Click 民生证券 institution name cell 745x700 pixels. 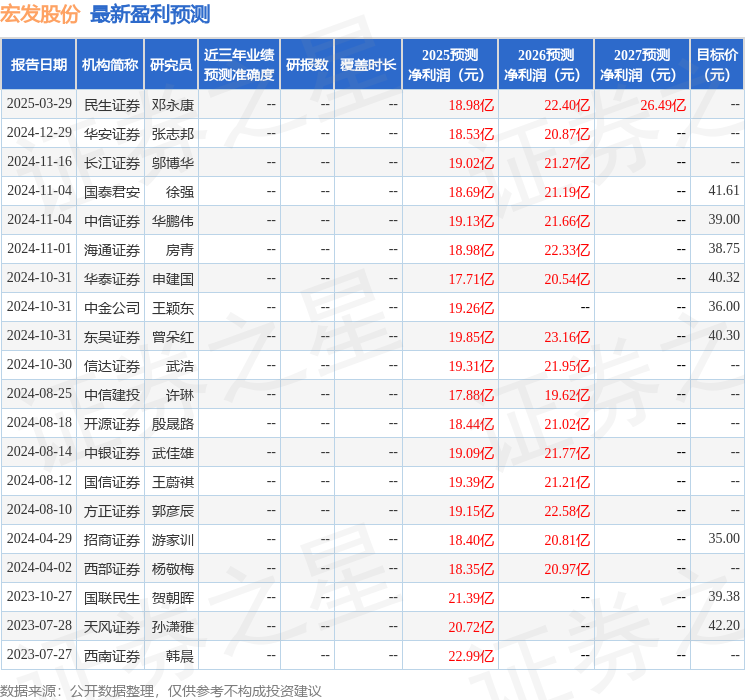[112, 105]
